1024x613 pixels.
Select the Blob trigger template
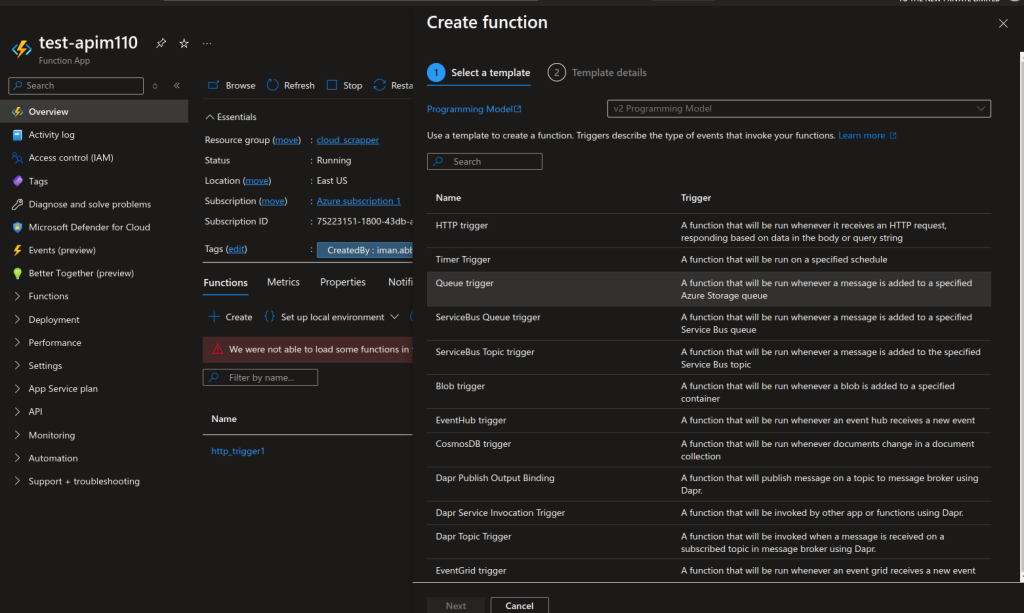click(x=709, y=392)
